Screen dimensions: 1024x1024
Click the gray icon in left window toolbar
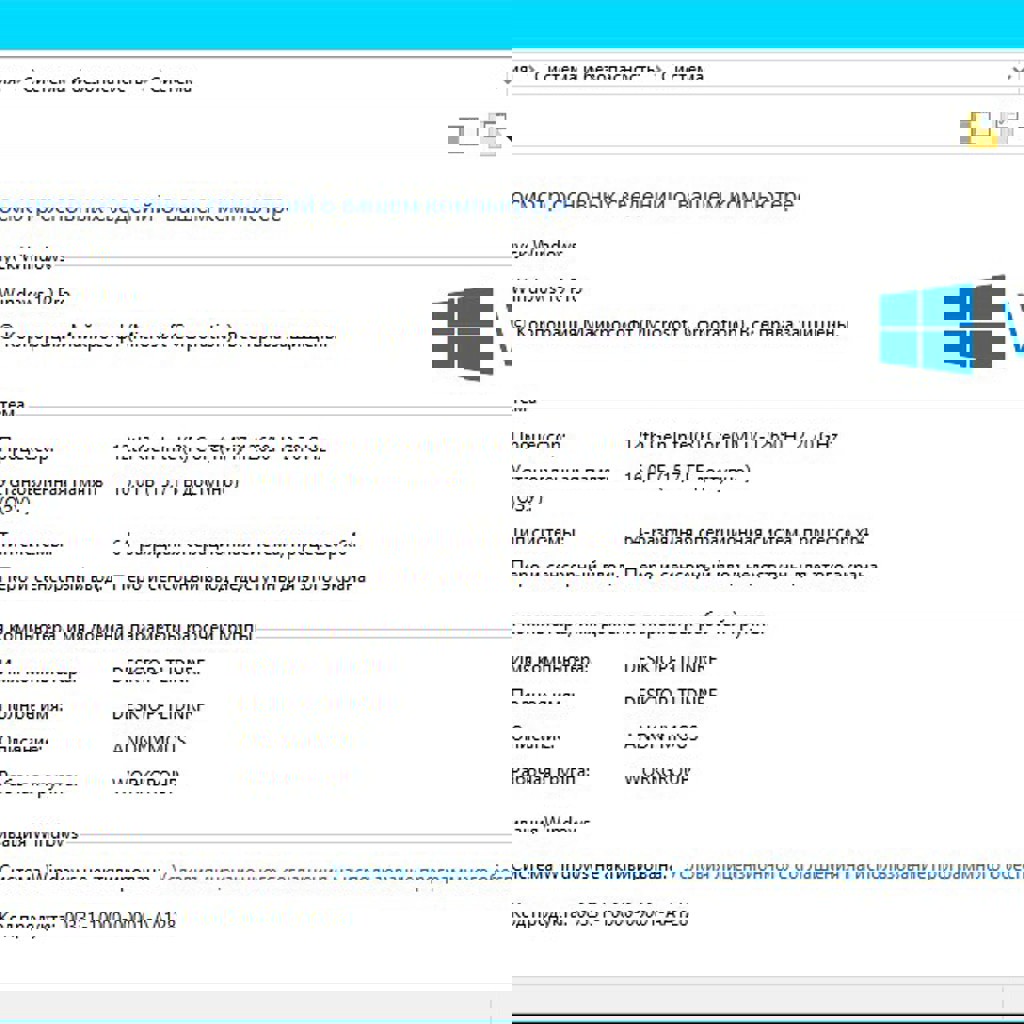pyautogui.click(x=478, y=133)
